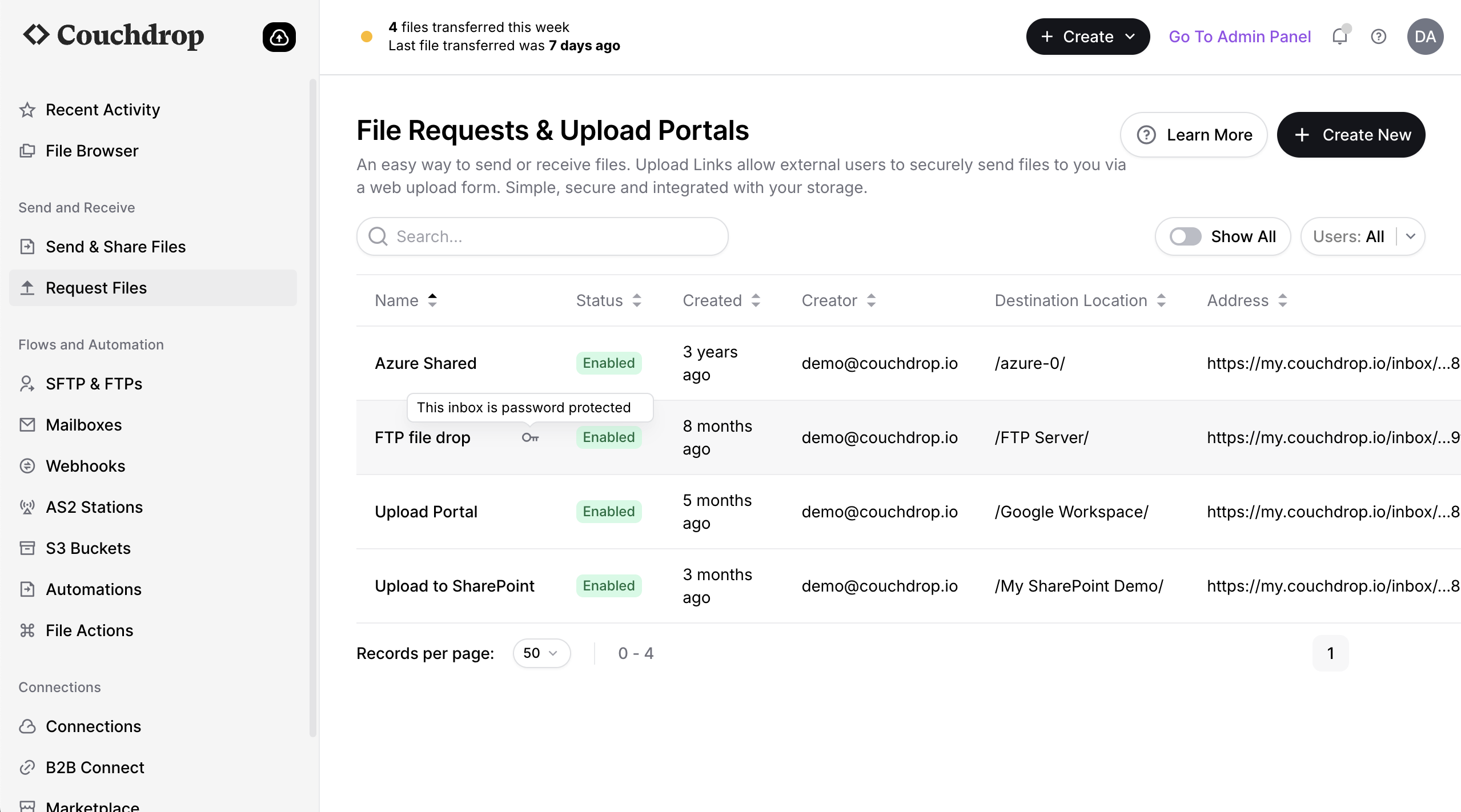Open the records per page dropdown
The height and width of the screenshot is (812, 1461).
coord(541,653)
